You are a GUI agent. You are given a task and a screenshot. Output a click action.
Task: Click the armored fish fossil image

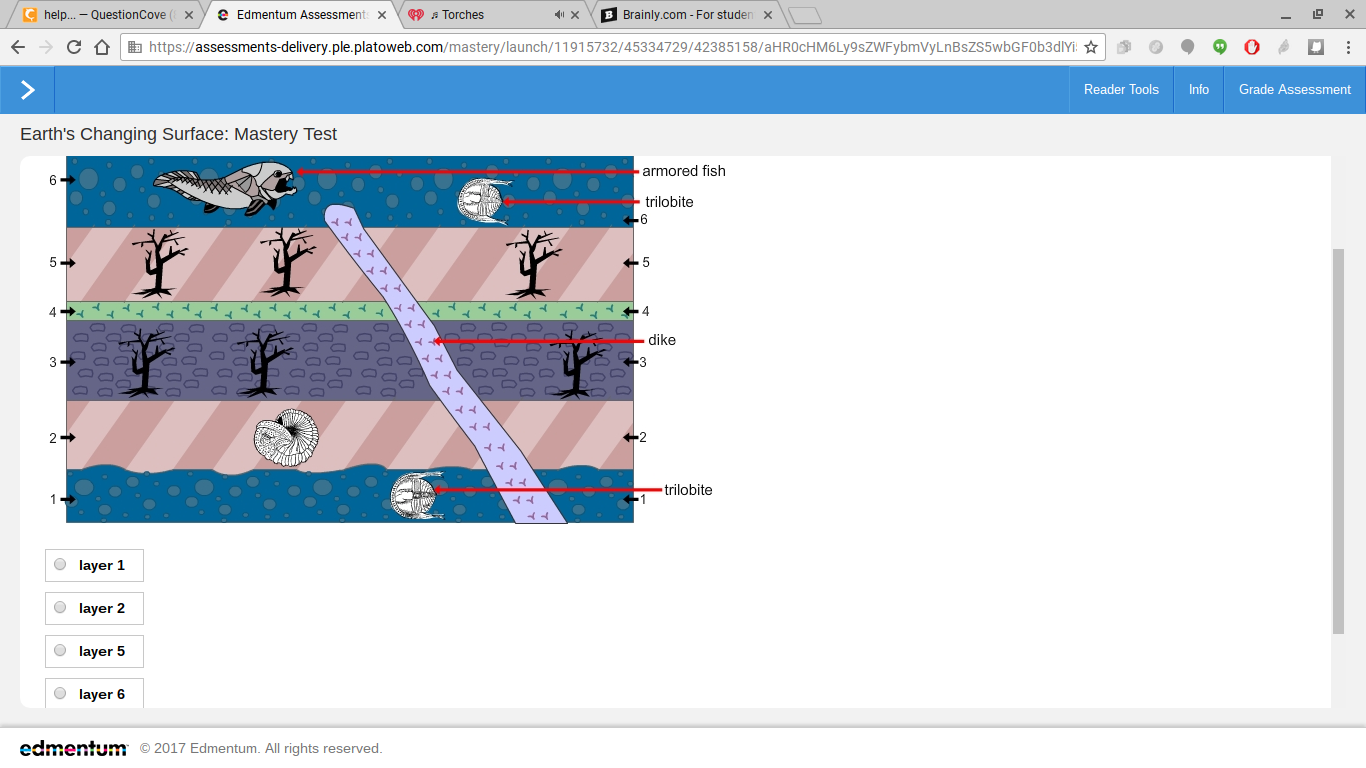[x=225, y=187]
